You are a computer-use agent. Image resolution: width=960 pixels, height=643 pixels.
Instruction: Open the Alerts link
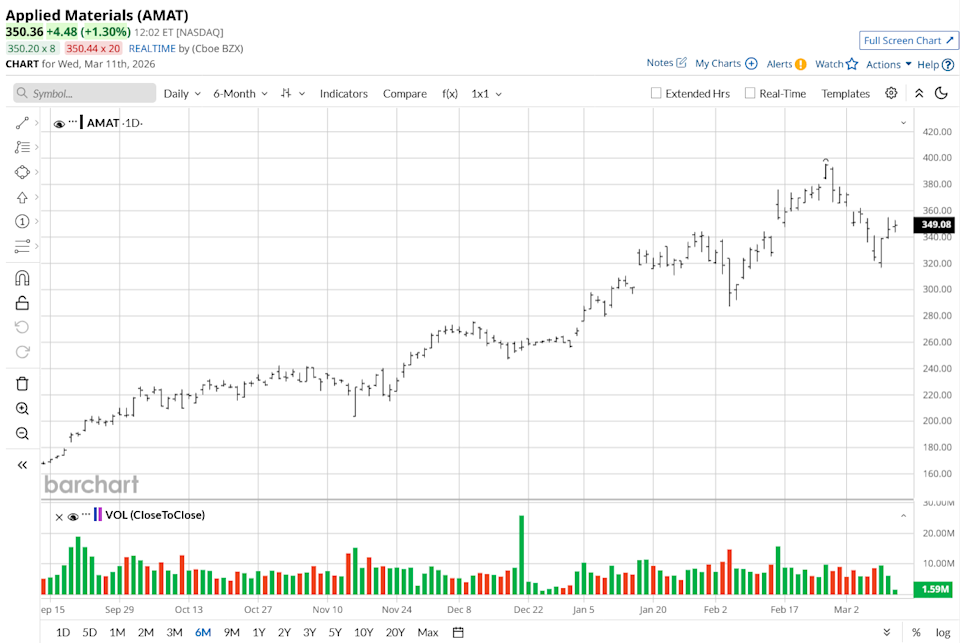[x=786, y=64]
